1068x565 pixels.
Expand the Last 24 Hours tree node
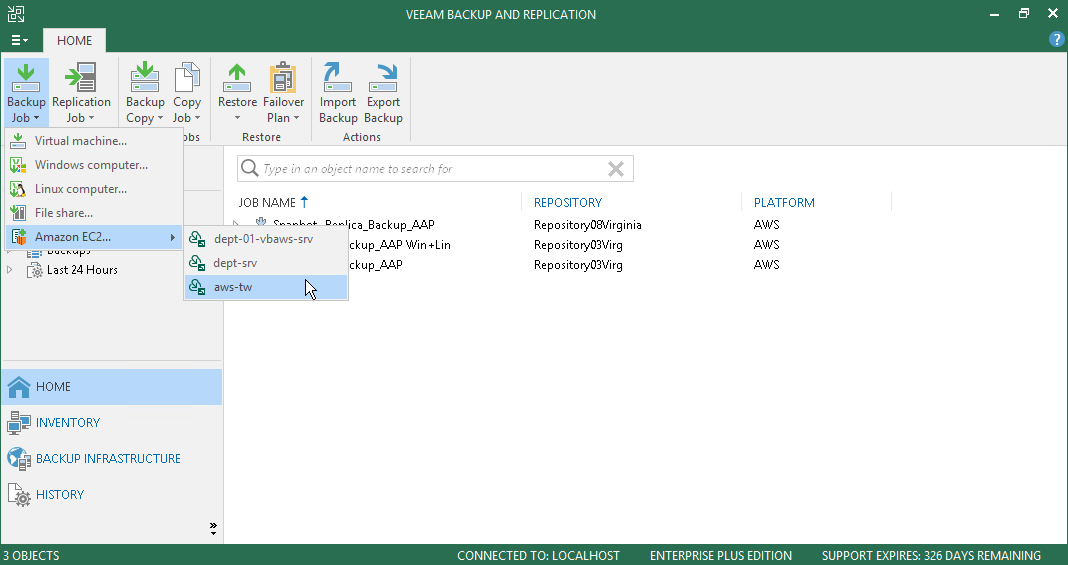tap(10, 270)
